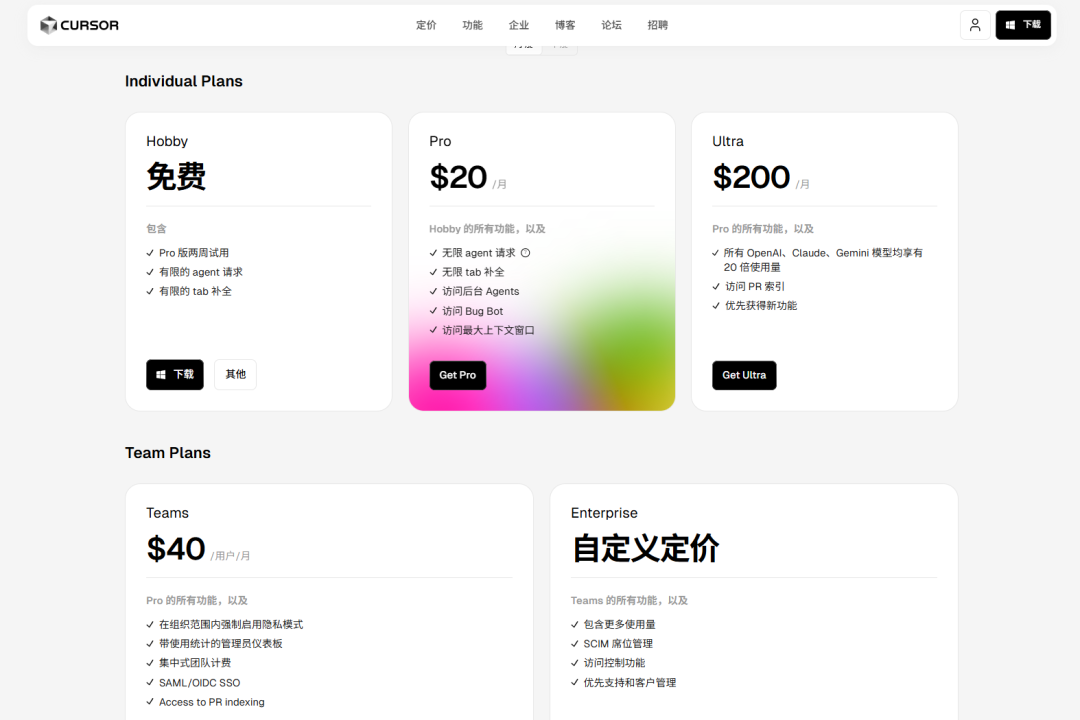The width and height of the screenshot is (1080, 720).
Task: Click the 免费 Hobby price text
Action: click(176, 176)
